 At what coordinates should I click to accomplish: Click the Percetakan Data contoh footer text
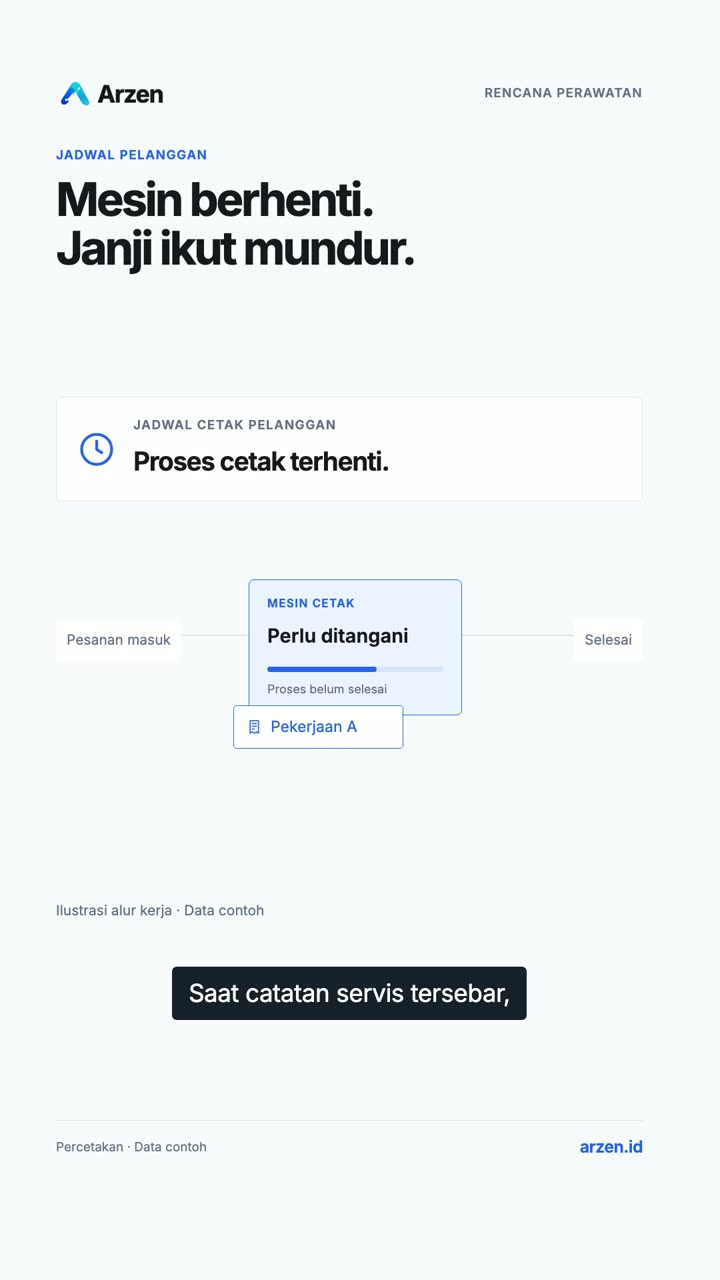131,1147
